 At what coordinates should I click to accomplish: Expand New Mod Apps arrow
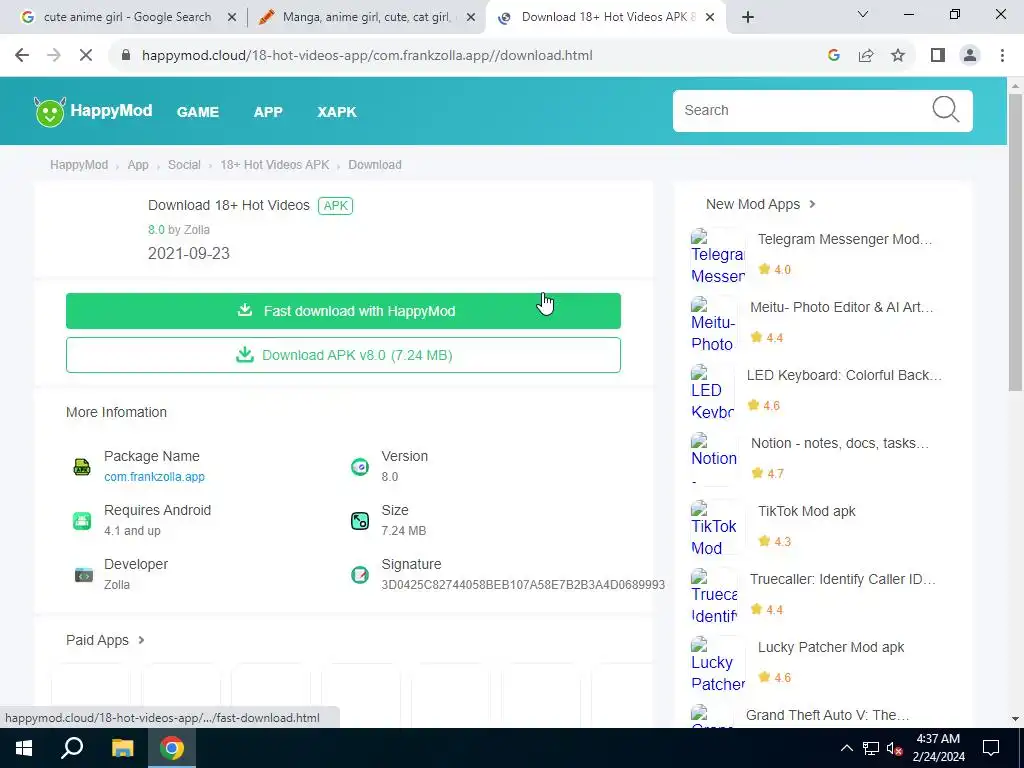812,204
